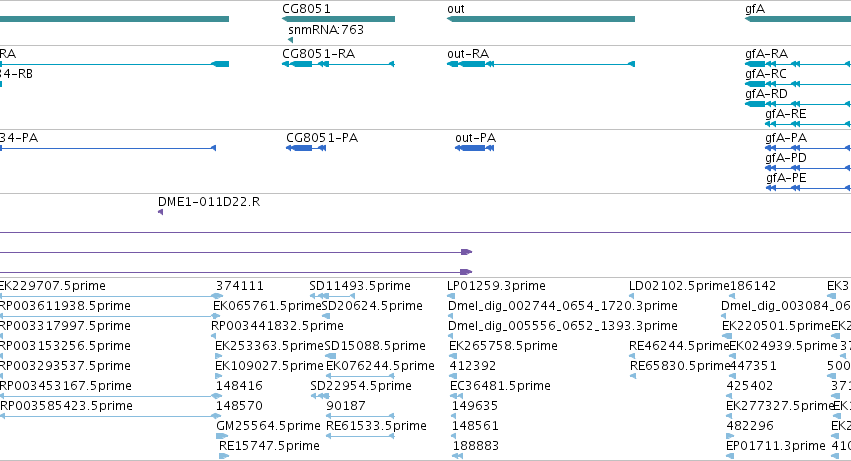Click the CG8051 gene label

pyautogui.click(x=306, y=9)
